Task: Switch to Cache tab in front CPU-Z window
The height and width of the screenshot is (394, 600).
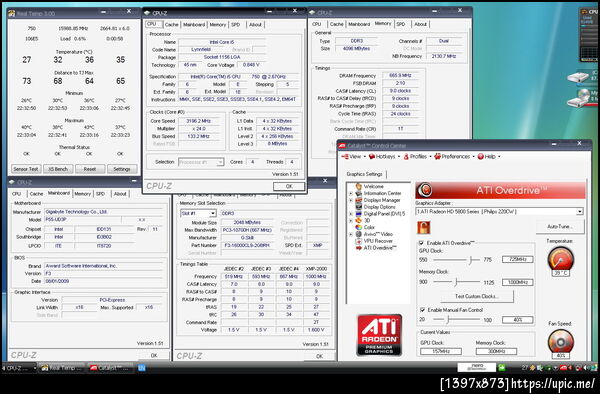Action: [171, 24]
